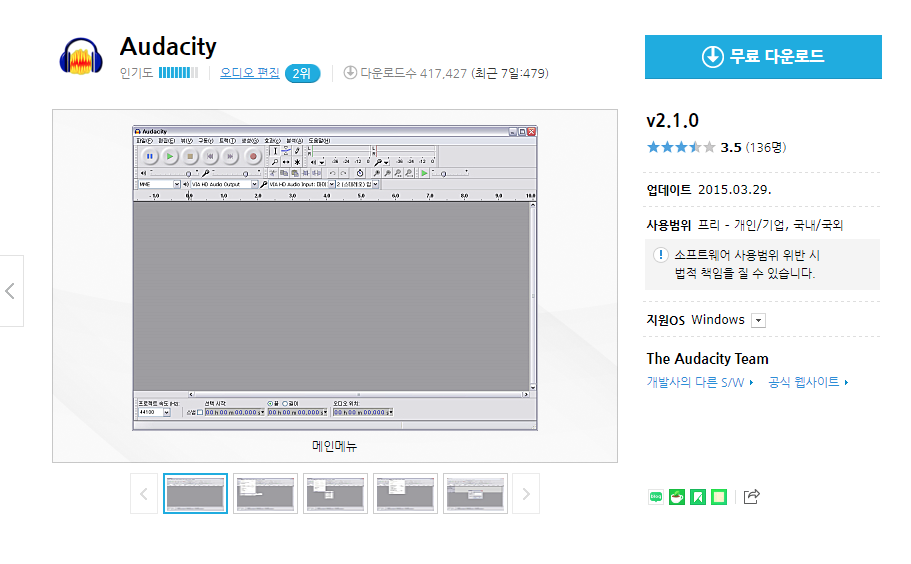Open the developer's other software link (개발사의 다른 S/W)
The height and width of the screenshot is (564, 911).
pos(700,382)
